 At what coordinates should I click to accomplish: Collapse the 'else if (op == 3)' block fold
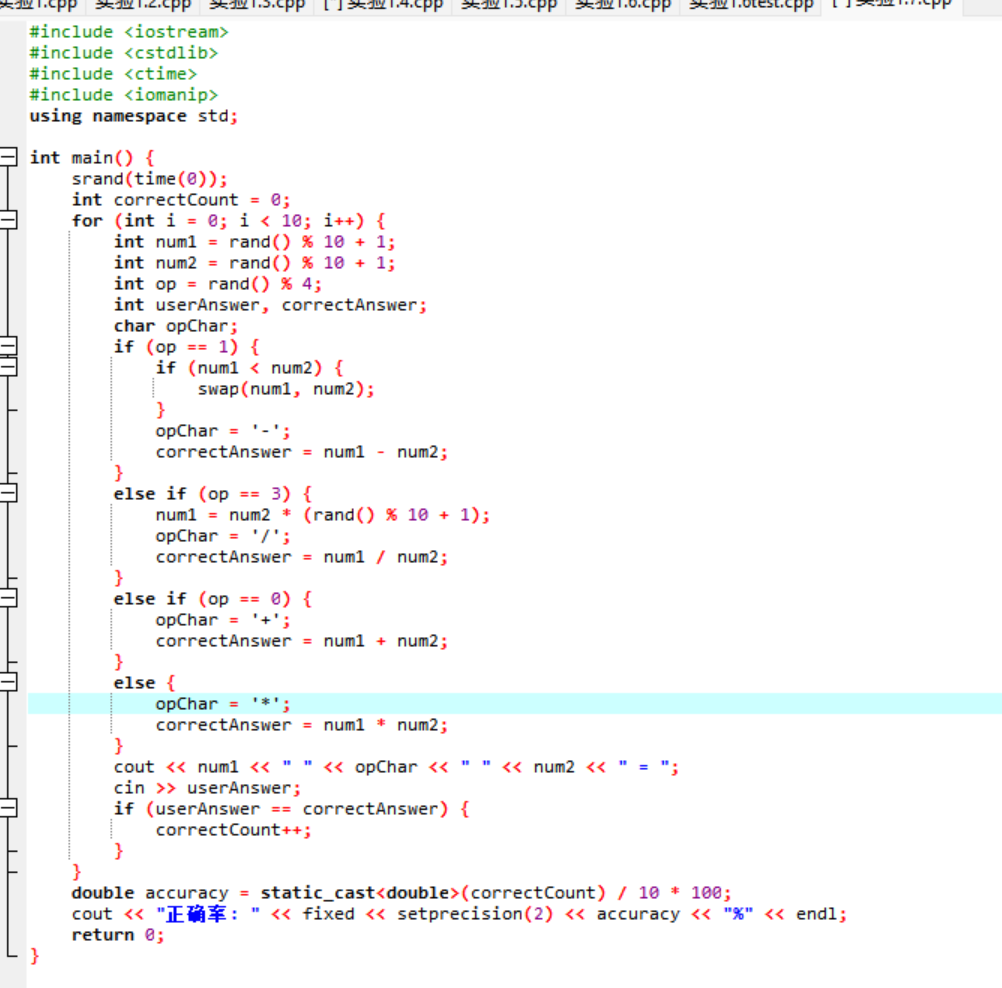point(8,493)
